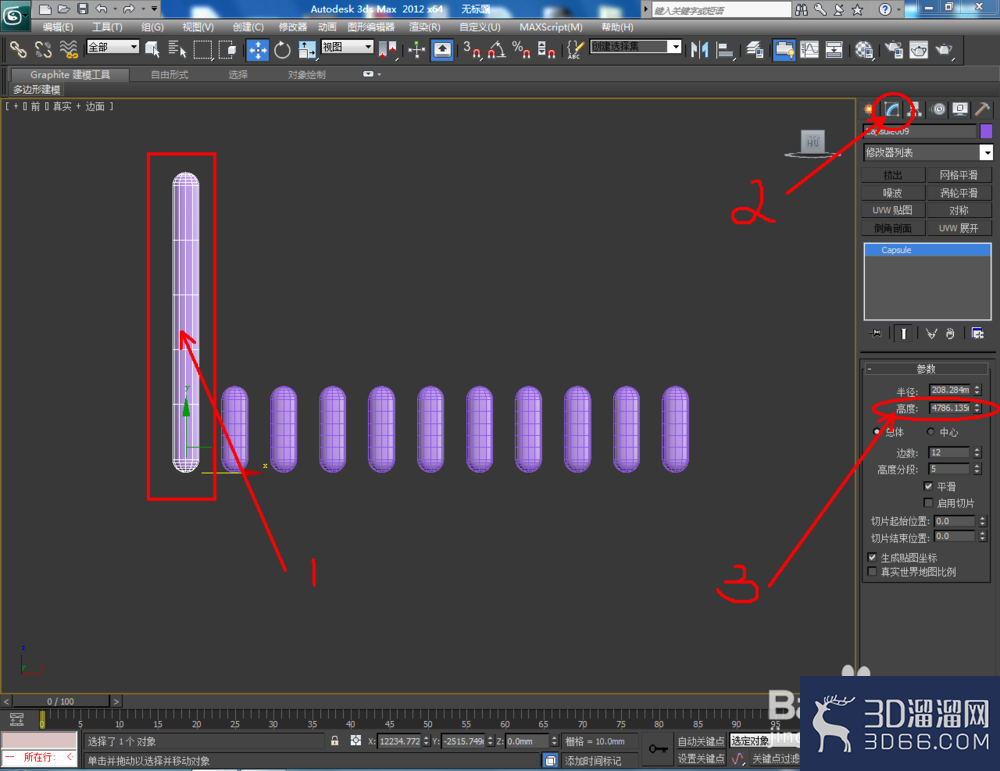Toggle the 平滑 smooth checkbox

929,487
